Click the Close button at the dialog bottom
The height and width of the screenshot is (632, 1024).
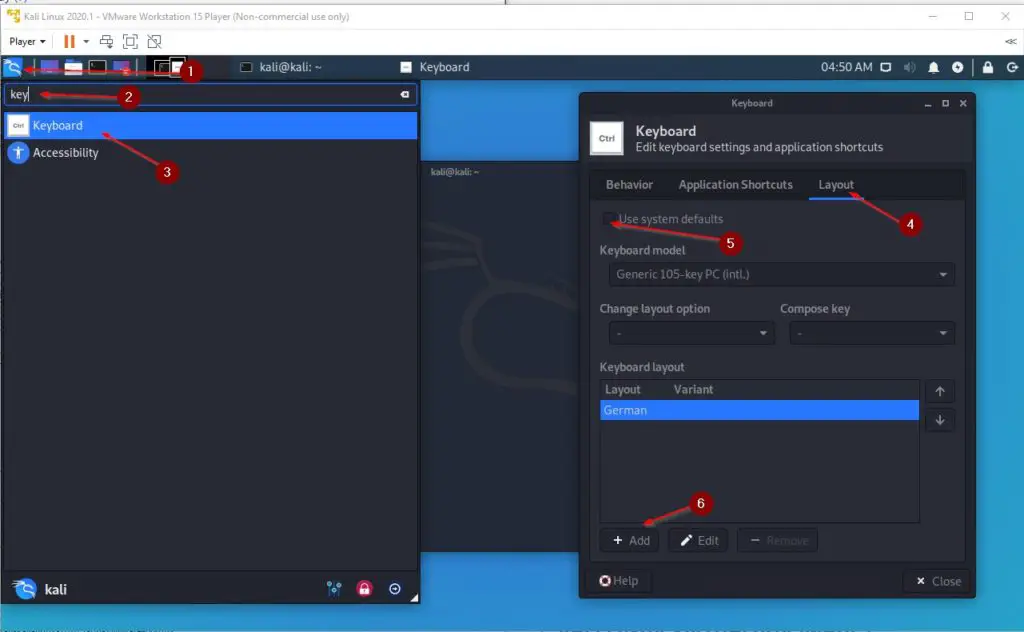point(938,581)
